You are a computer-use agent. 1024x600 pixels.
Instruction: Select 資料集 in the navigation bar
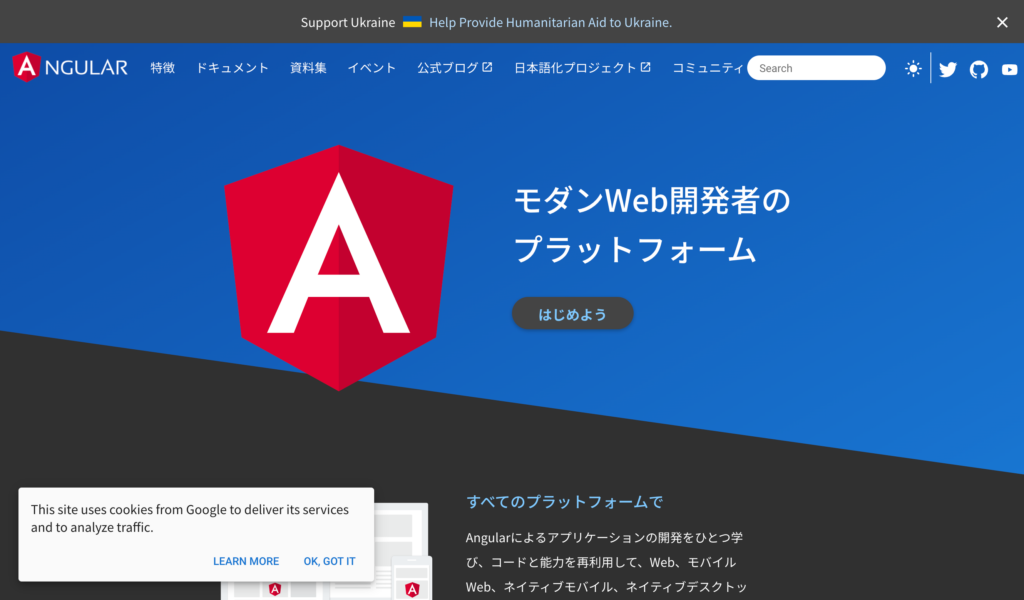[308, 68]
